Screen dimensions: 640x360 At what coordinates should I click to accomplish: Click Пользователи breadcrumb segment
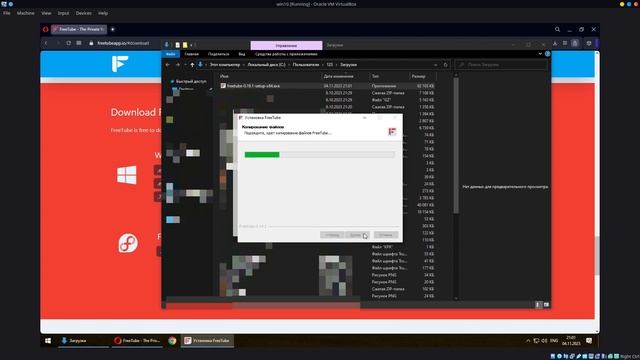pyautogui.click(x=306, y=65)
